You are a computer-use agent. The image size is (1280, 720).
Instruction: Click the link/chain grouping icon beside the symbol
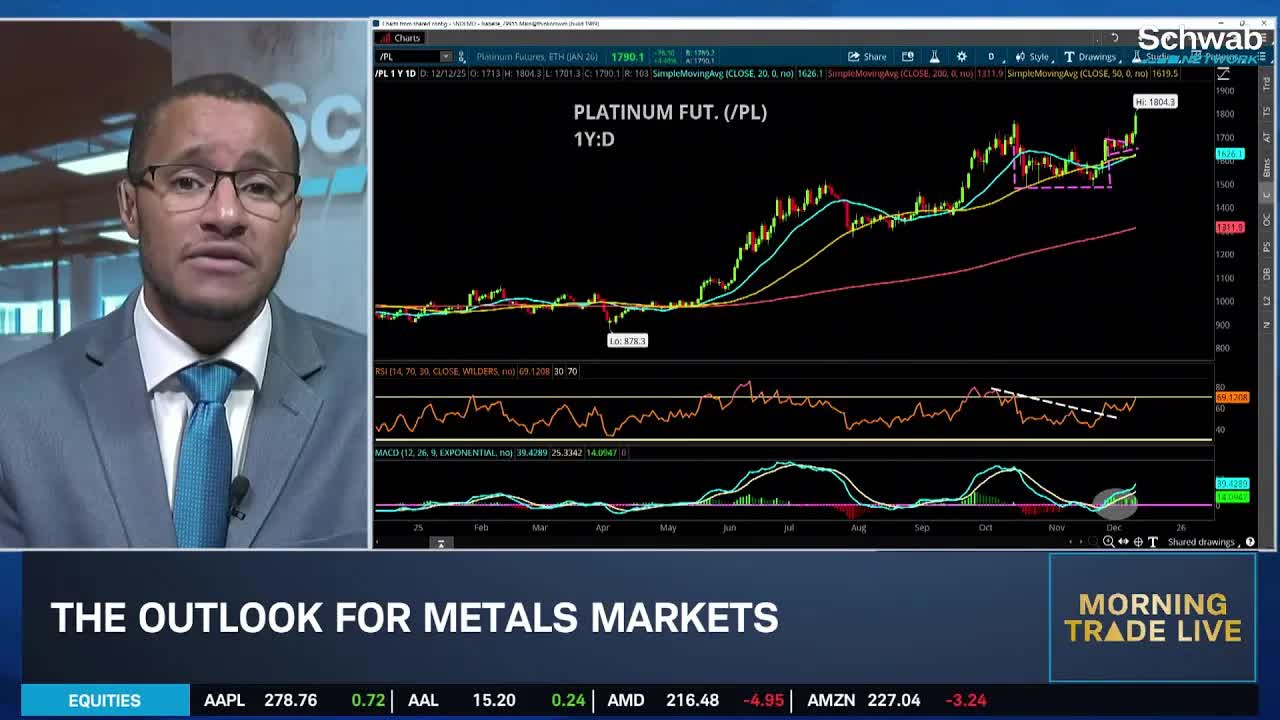pos(461,57)
